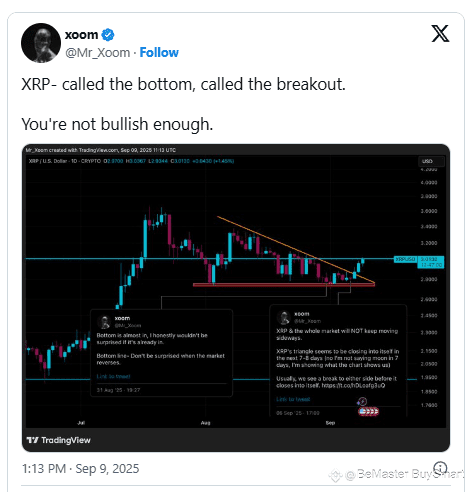
Task: Follow the Mr_Xoom account
Action: [x=159, y=53]
